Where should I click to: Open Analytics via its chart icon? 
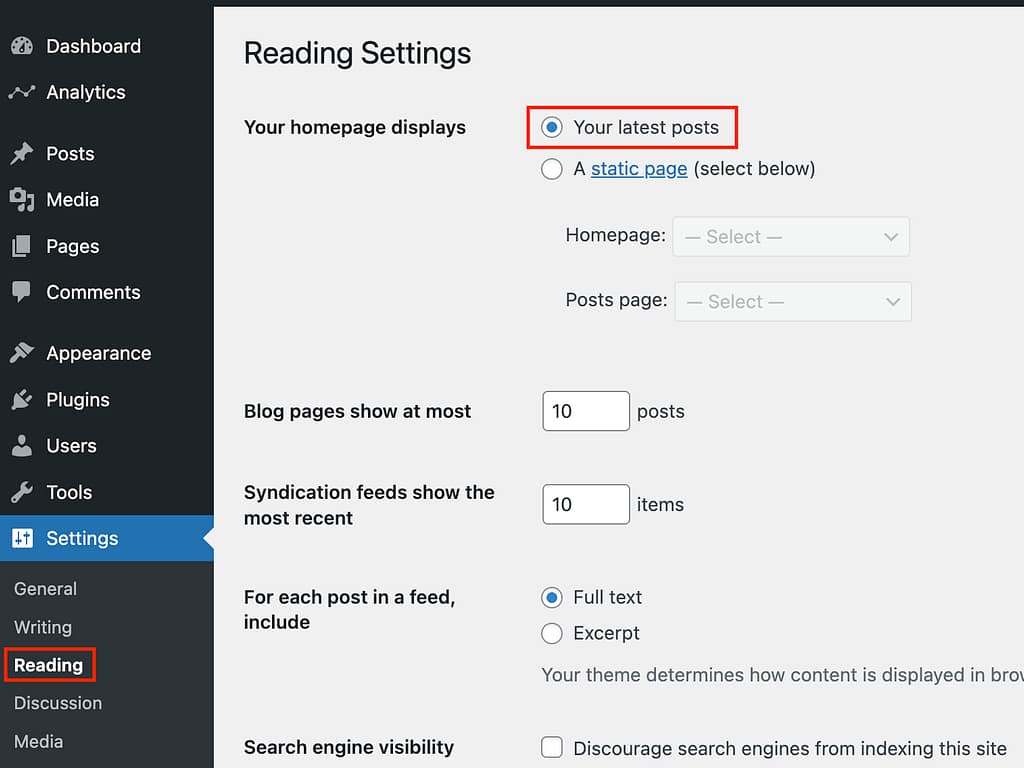click(22, 92)
